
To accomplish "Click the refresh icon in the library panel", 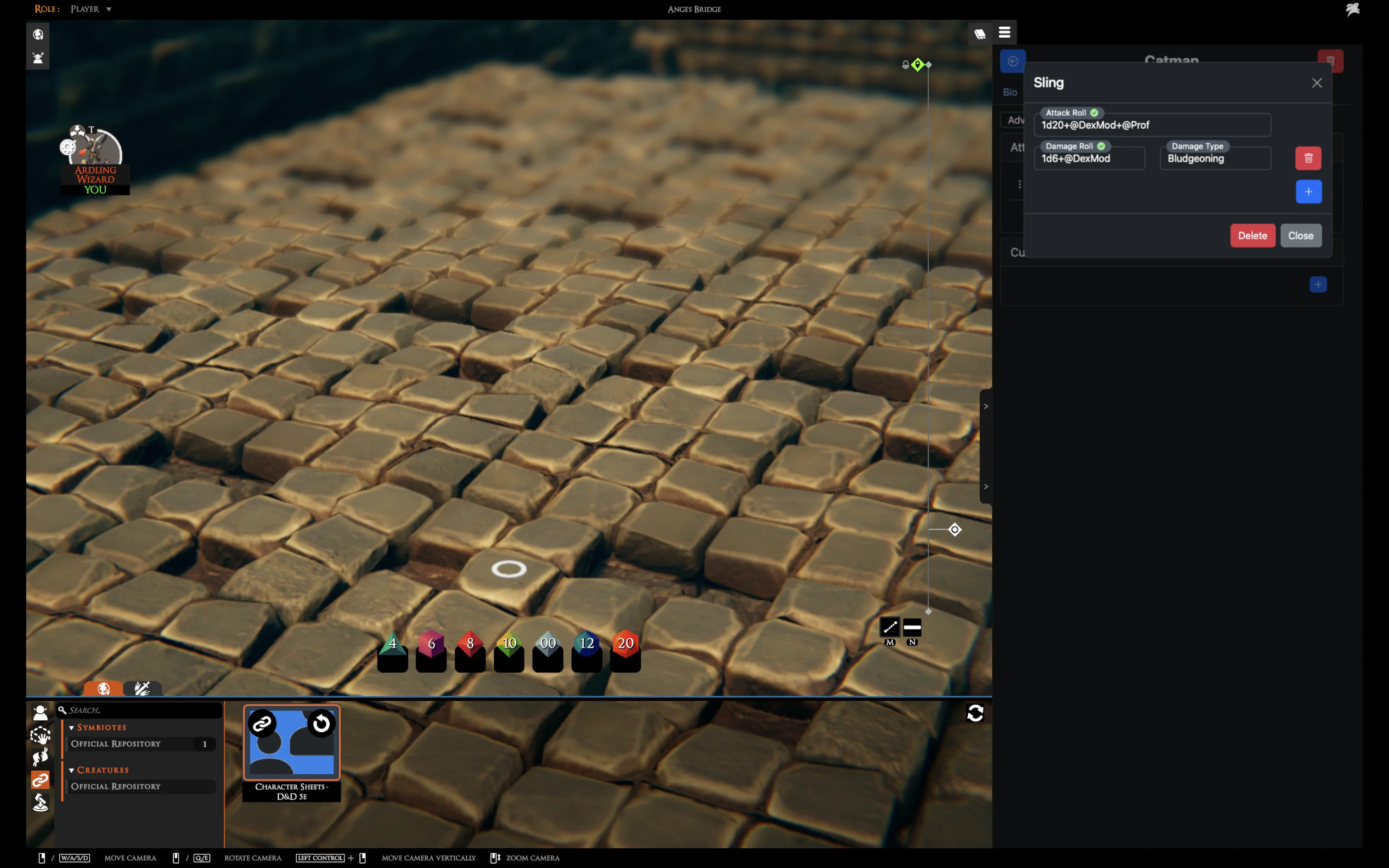I will point(975,714).
